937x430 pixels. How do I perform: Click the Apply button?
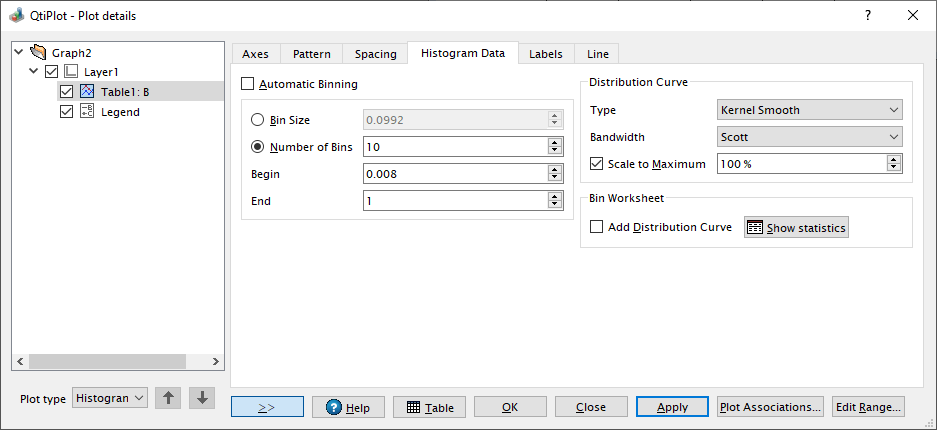tap(672, 407)
